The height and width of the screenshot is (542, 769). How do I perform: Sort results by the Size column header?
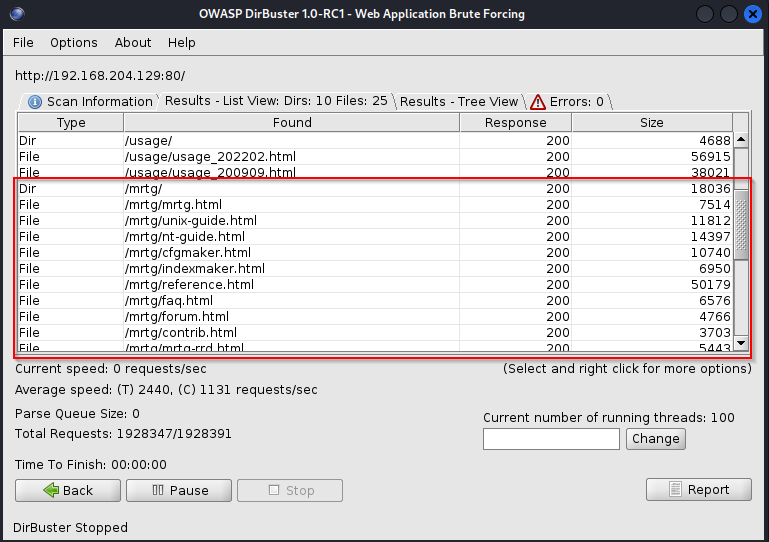[652, 123]
